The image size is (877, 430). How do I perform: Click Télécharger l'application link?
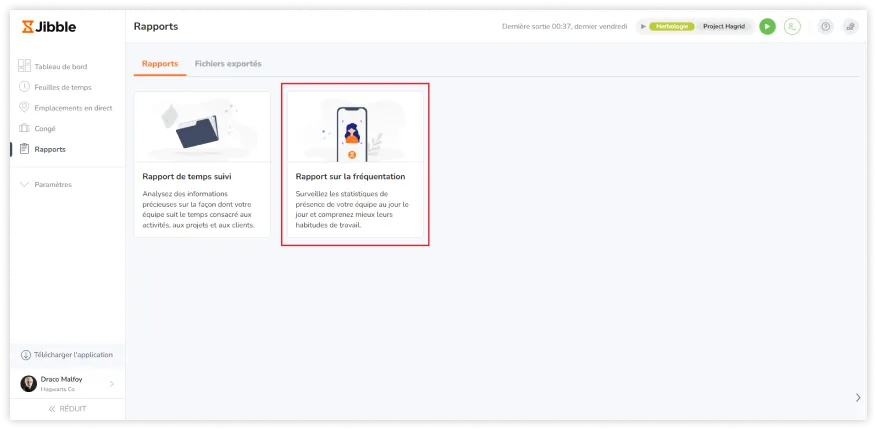[x=72, y=355]
